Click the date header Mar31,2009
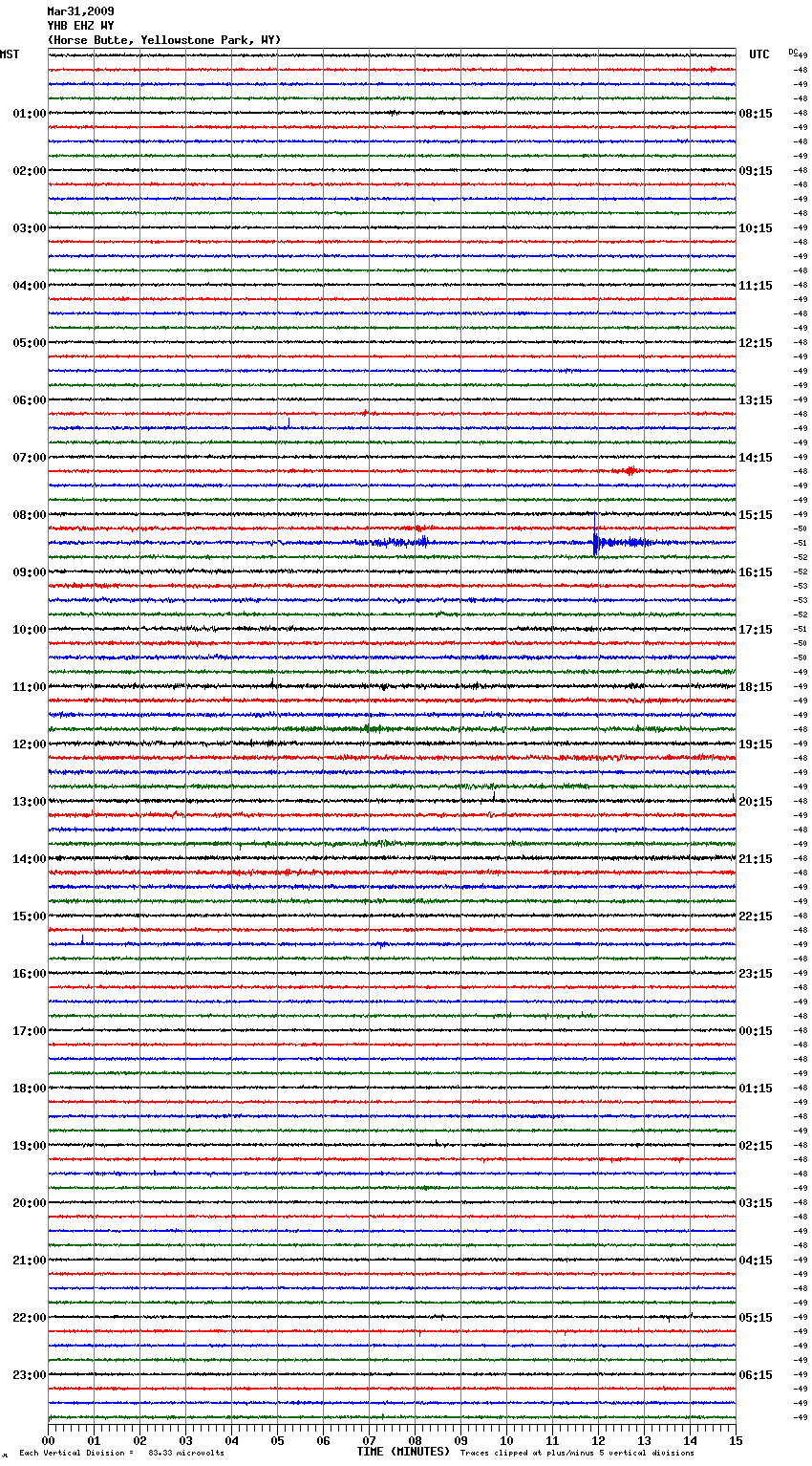Screen dimensions: 812x1466 (x=80, y=11)
